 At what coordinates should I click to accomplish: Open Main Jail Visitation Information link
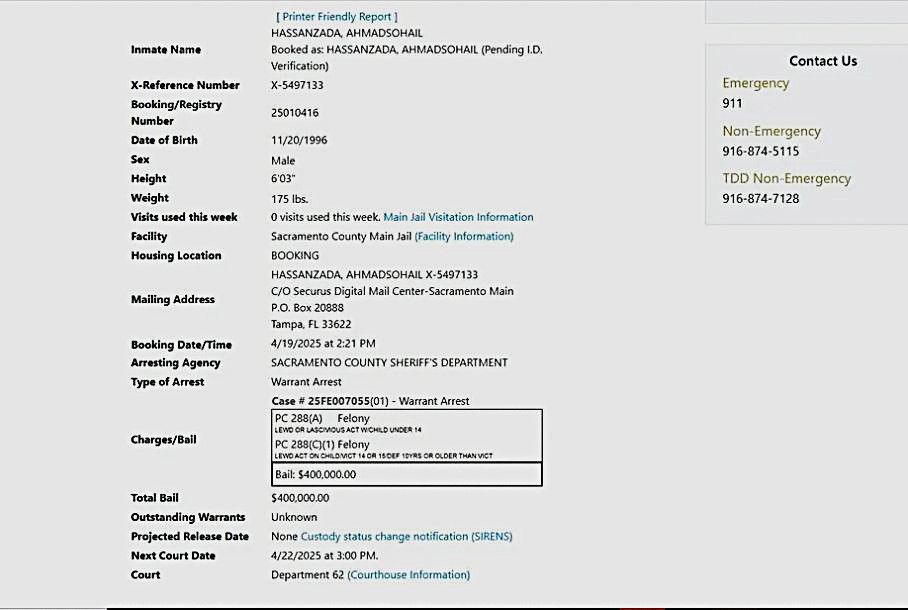pyautogui.click(x=458, y=217)
